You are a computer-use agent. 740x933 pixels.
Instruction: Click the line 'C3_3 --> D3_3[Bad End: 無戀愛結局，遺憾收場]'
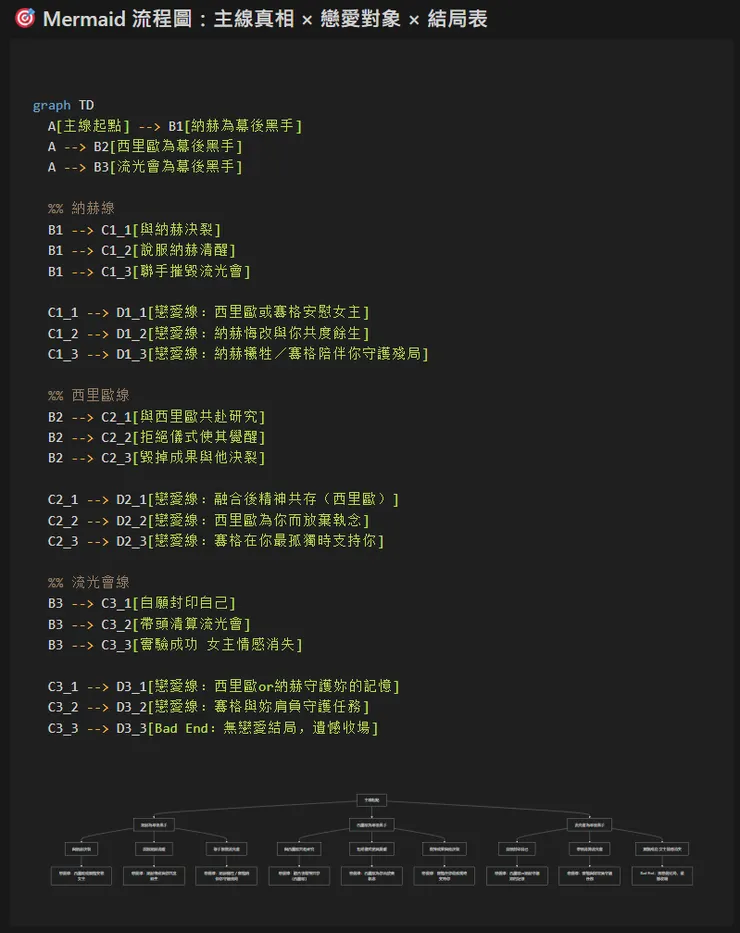point(213,728)
